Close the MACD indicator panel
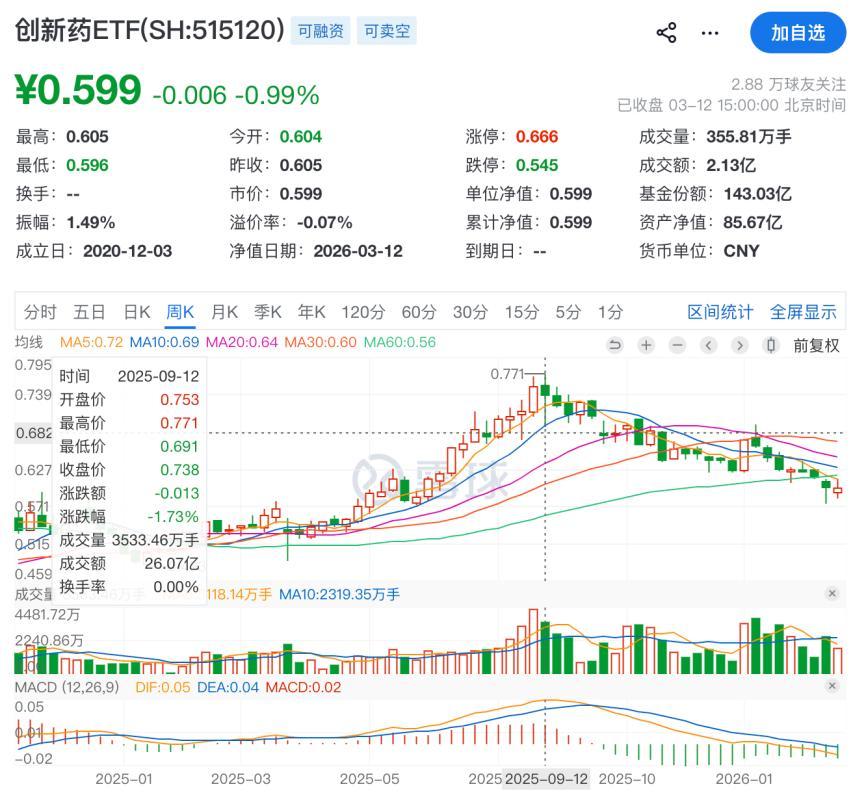Viewport: 866px width, 793px height. point(832,685)
